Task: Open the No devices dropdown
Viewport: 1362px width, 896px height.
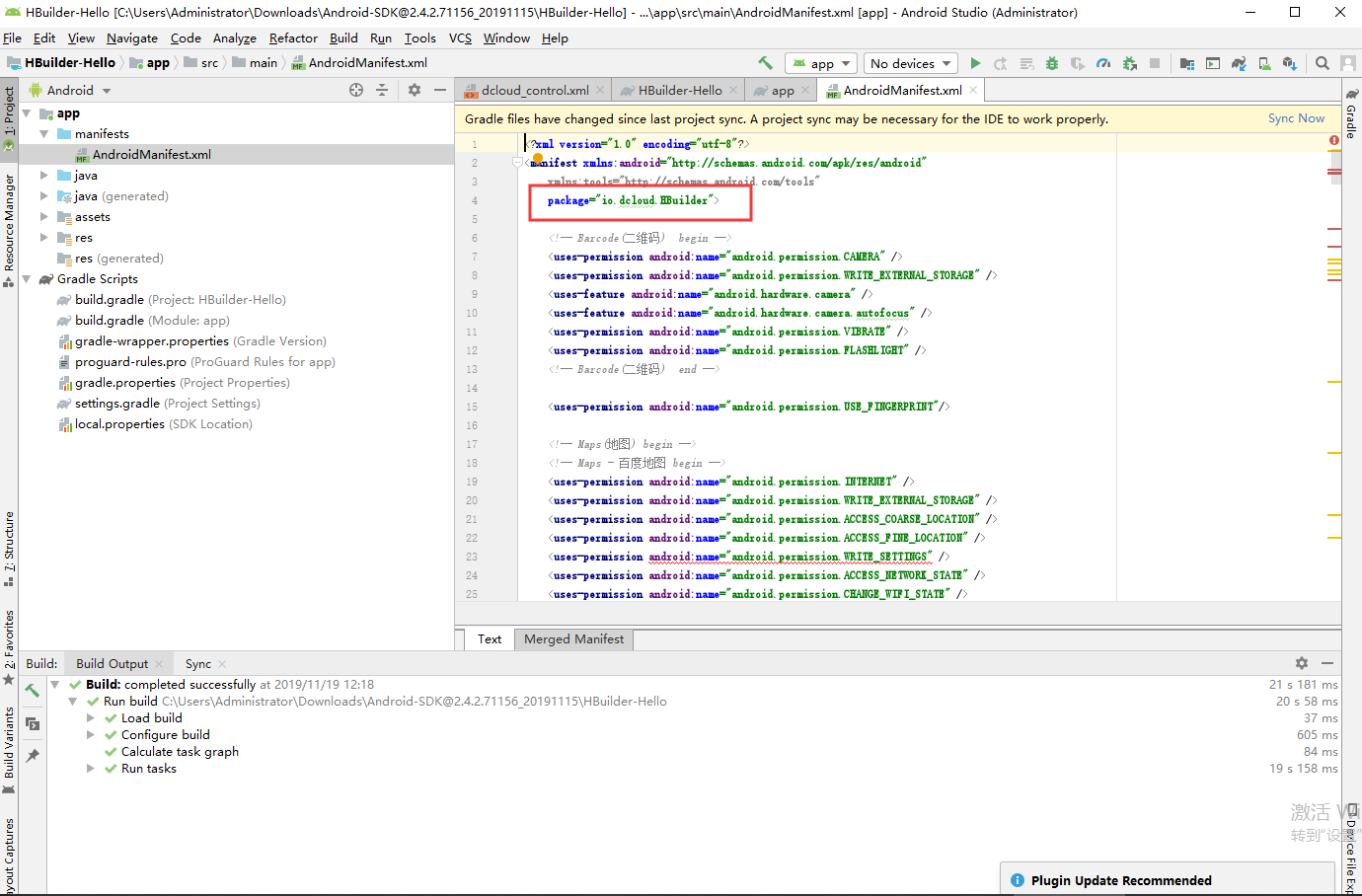Action: pos(911,63)
